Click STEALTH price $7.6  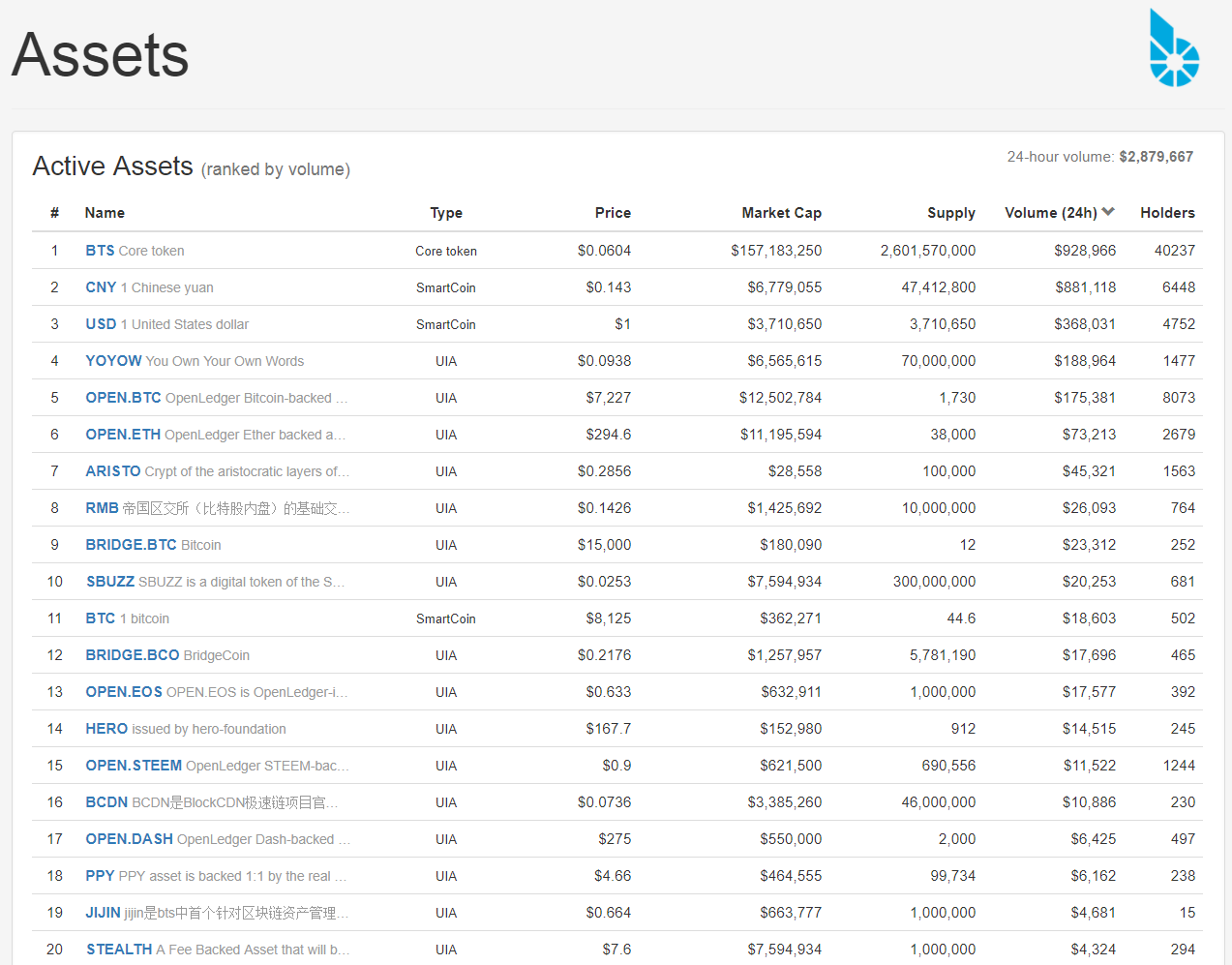pos(616,950)
